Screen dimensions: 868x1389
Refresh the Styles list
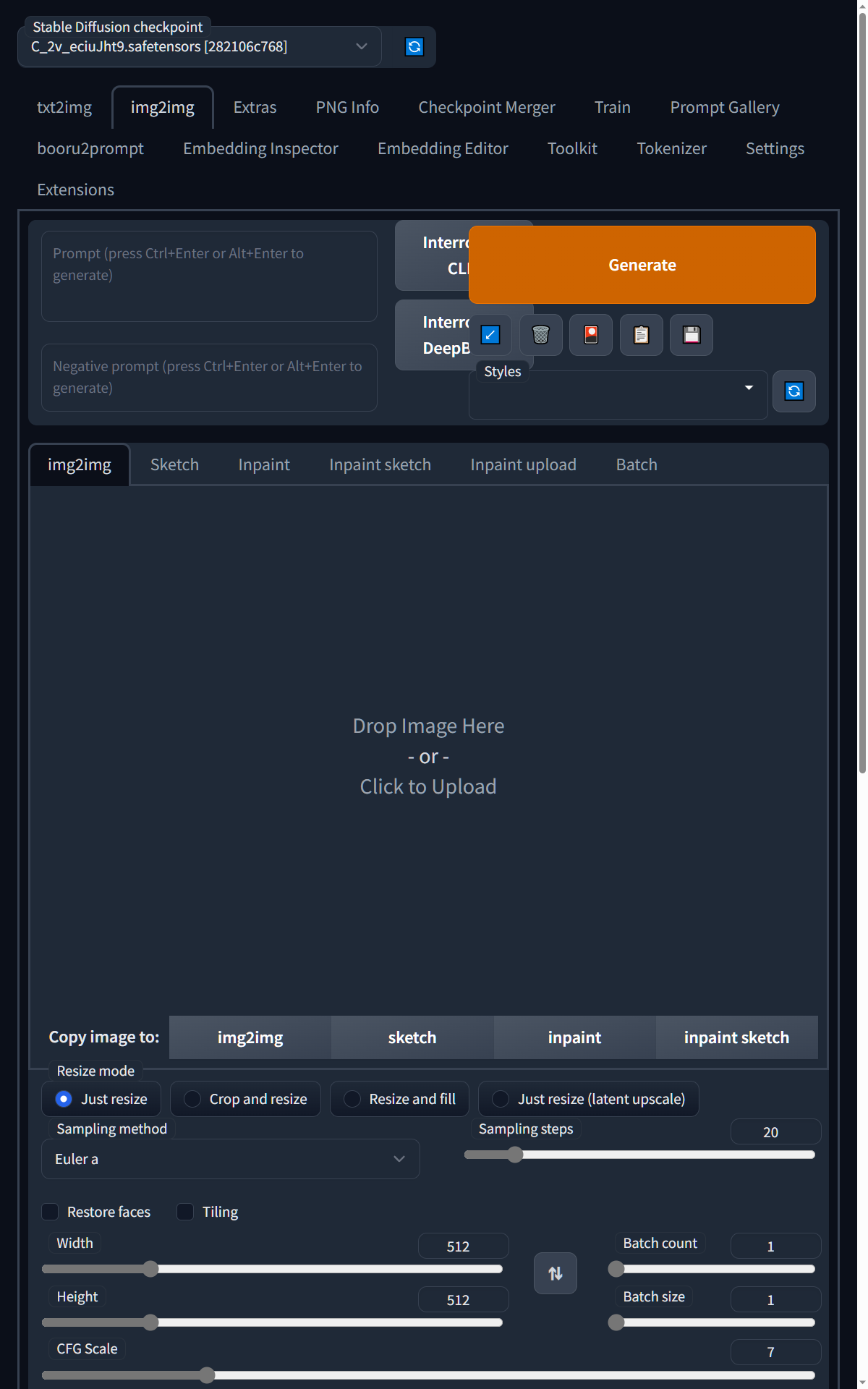[794, 391]
